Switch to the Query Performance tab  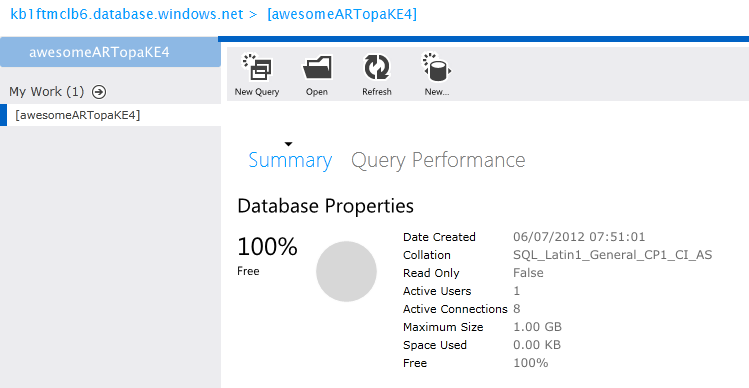click(438, 160)
